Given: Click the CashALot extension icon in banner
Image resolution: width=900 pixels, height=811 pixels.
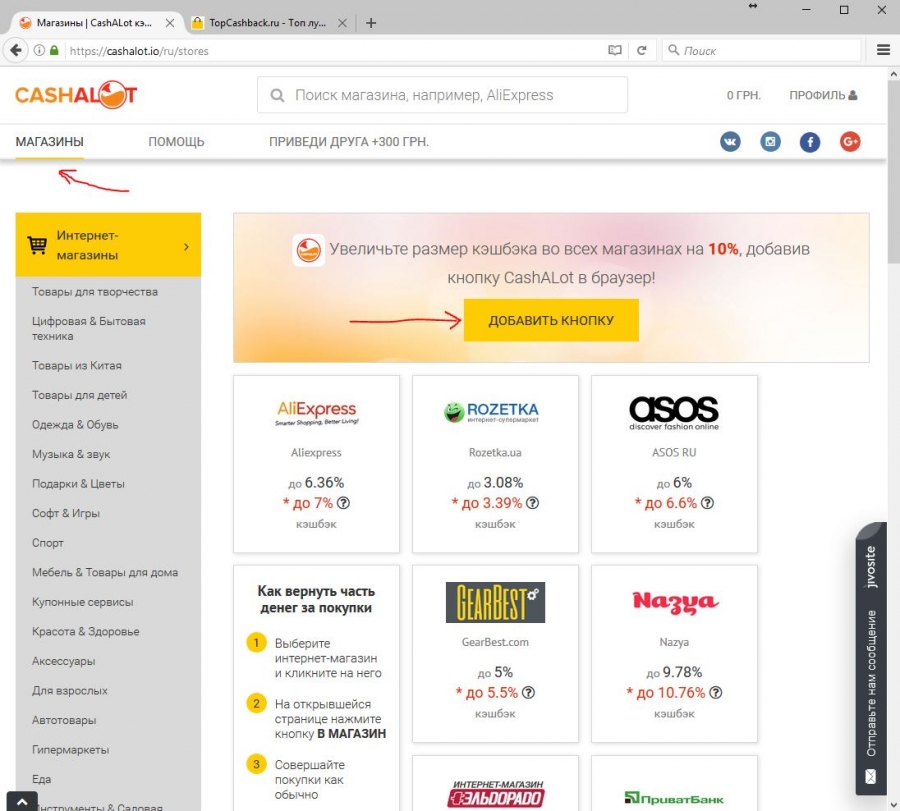Looking at the screenshot, I should tap(308, 250).
